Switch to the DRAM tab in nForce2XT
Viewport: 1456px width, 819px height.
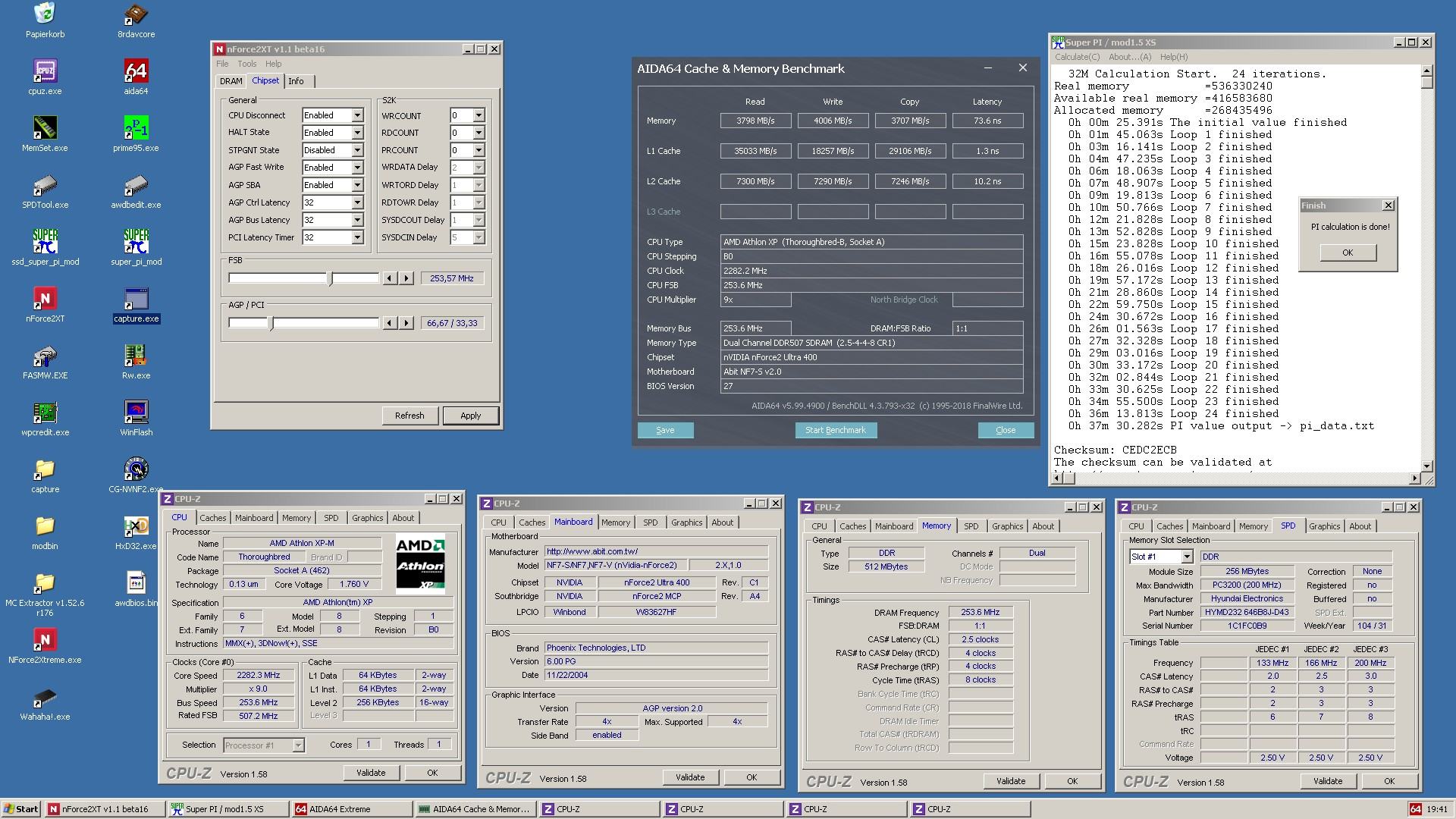231,81
